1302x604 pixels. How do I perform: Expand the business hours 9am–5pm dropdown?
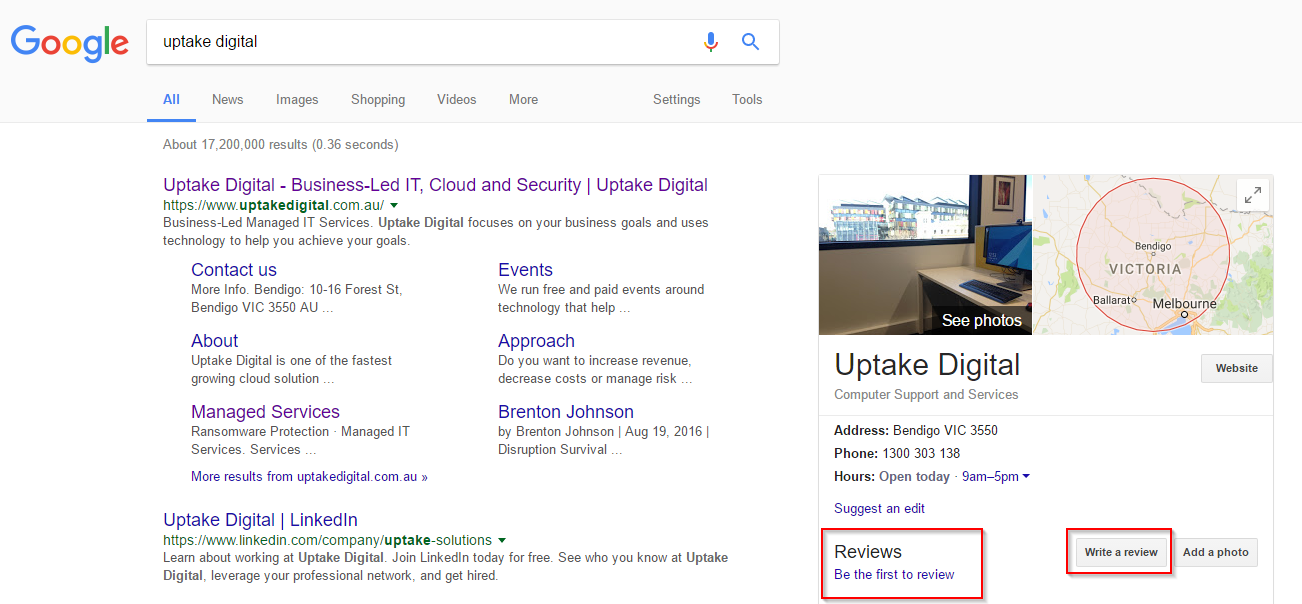click(x=1026, y=477)
